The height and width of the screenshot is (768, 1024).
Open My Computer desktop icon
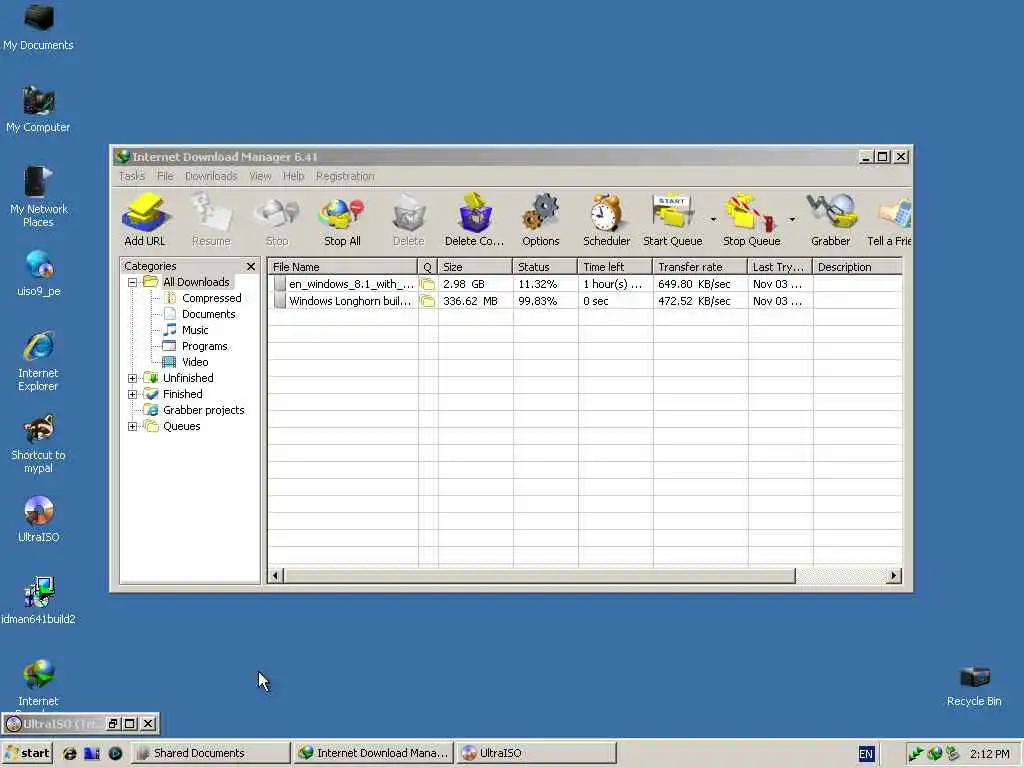[38, 109]
